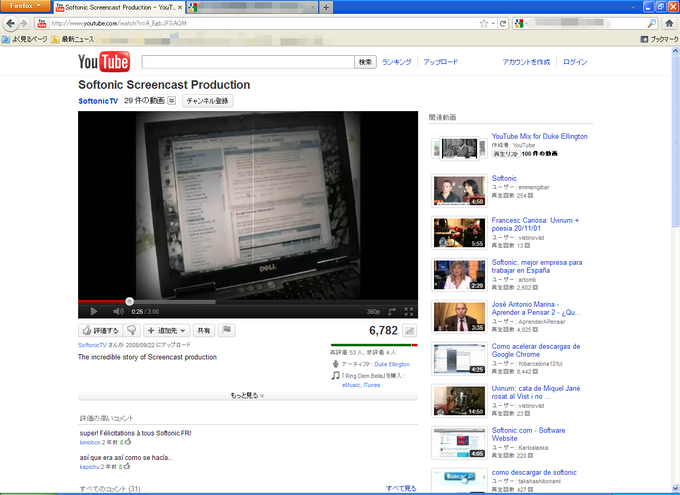Viewport: 680px width, 495px height.
Task: Click the ログイン link
Action: pyautogui.click(x=575, y=62)
